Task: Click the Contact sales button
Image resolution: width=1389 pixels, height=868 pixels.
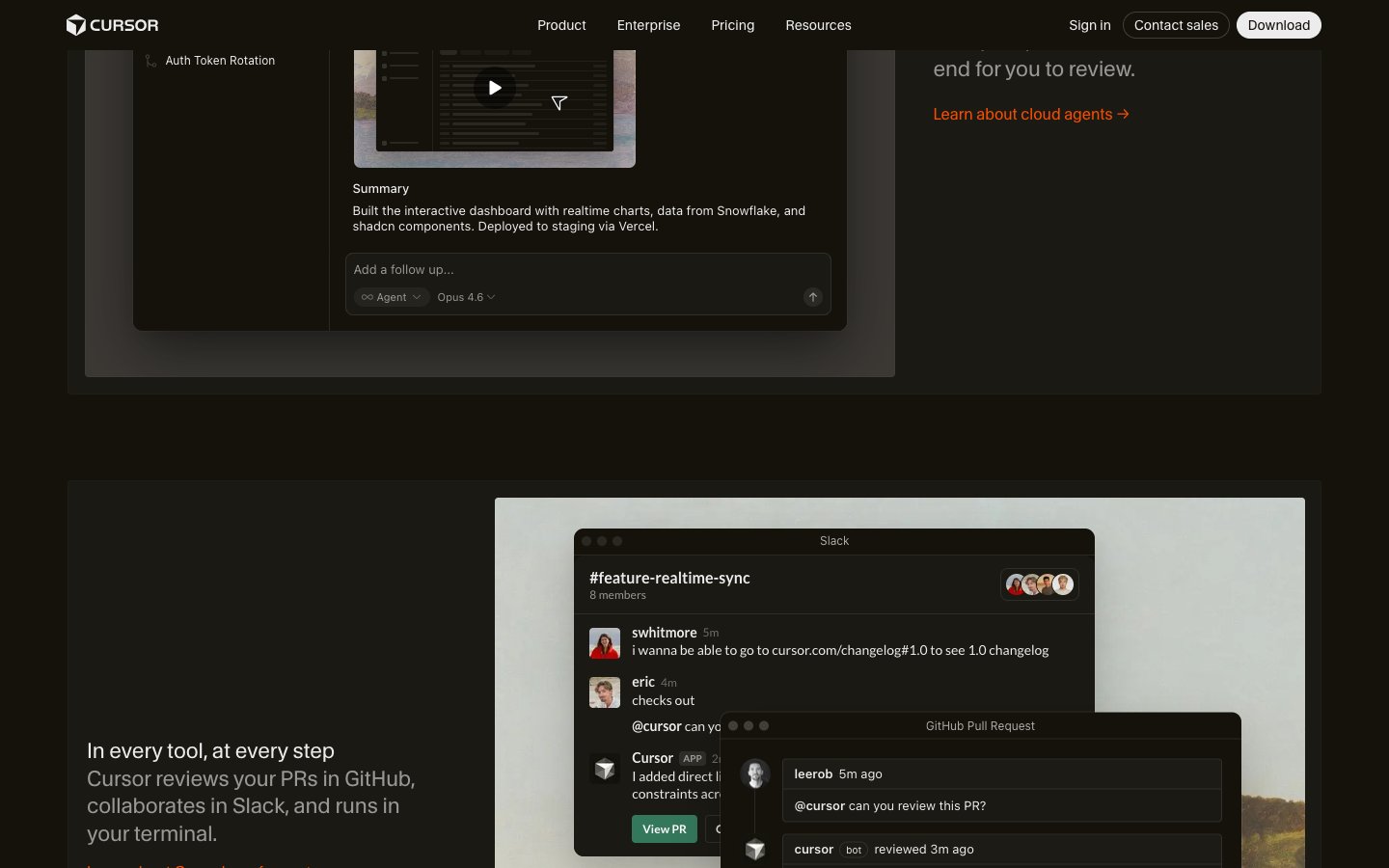Action: click(1176, 25)
